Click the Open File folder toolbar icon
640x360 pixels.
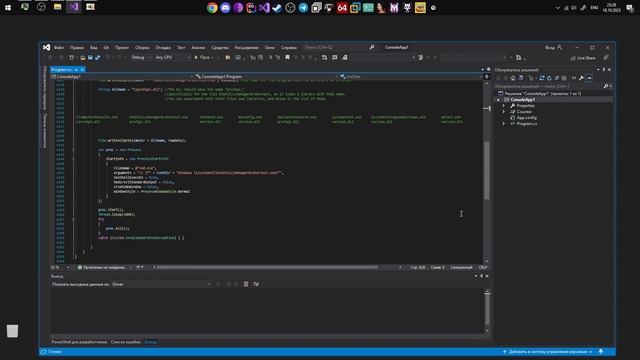pyautogui.click(x=83, y=58)
